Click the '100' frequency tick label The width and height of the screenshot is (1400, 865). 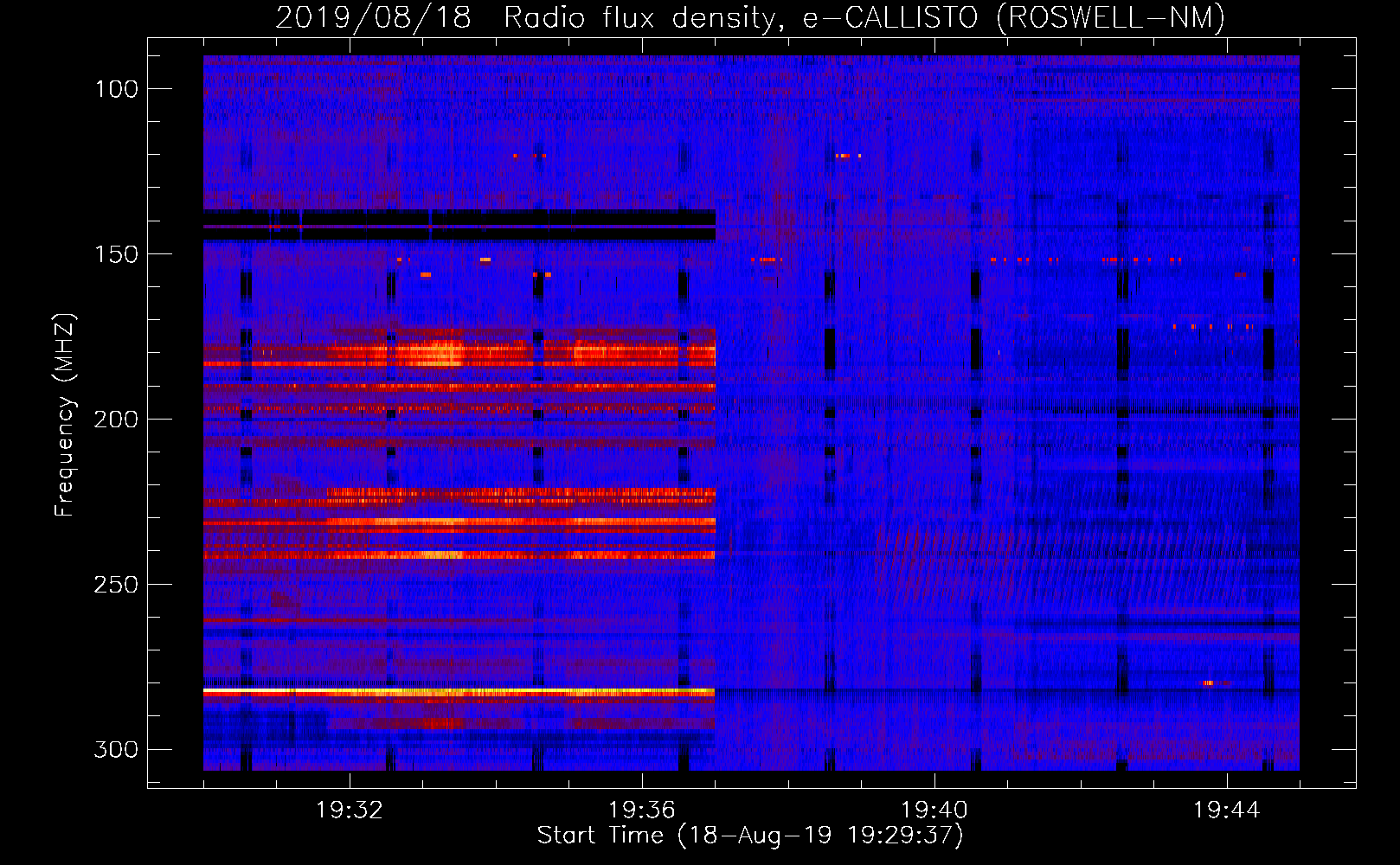click(117, 89)
